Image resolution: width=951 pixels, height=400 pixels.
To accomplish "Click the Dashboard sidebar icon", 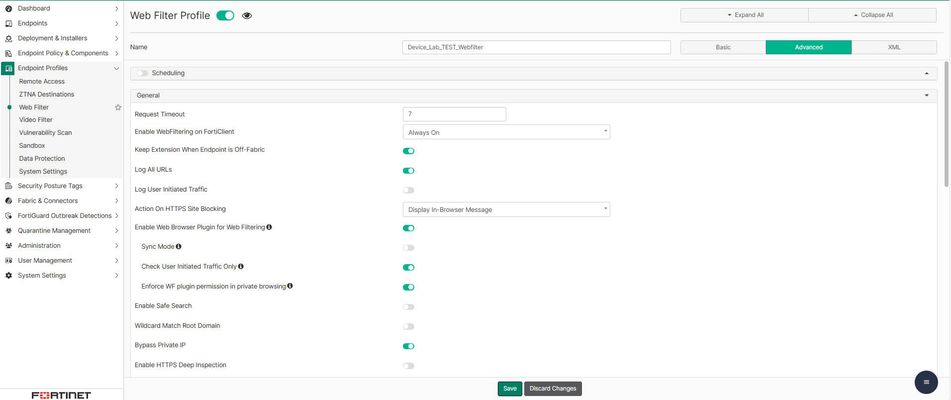I will coord(8,8).
